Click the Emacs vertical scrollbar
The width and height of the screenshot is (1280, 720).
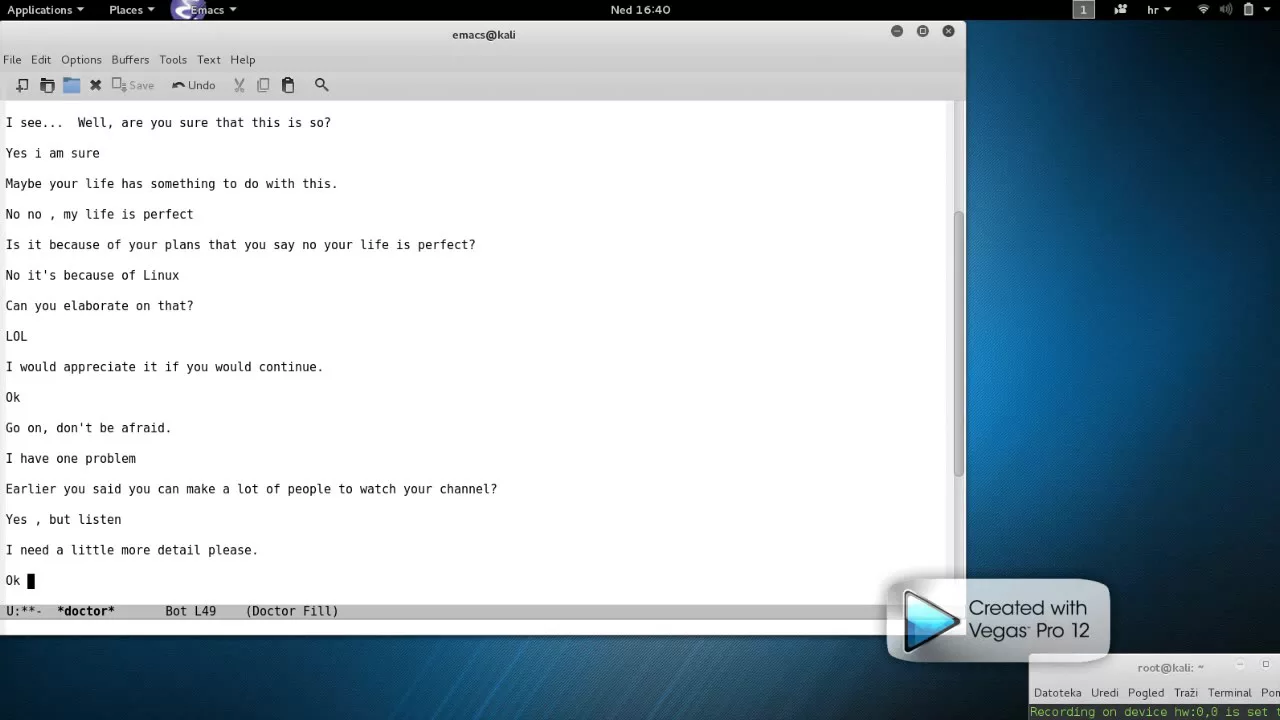958,343
